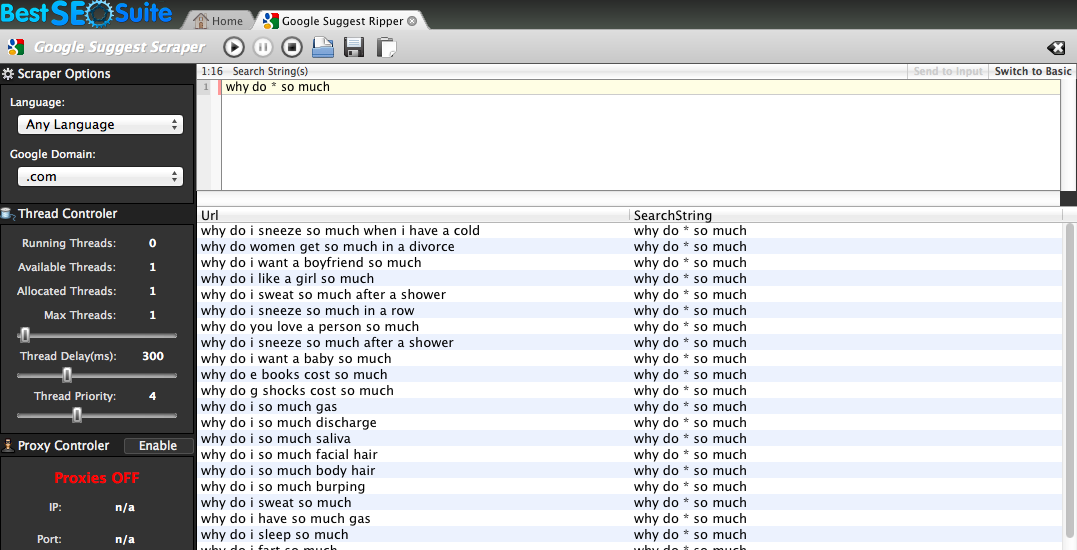Click the Send to Input button
This screenshot has width=1077, height=550.
pyautogui.click(x=948, y=71)
